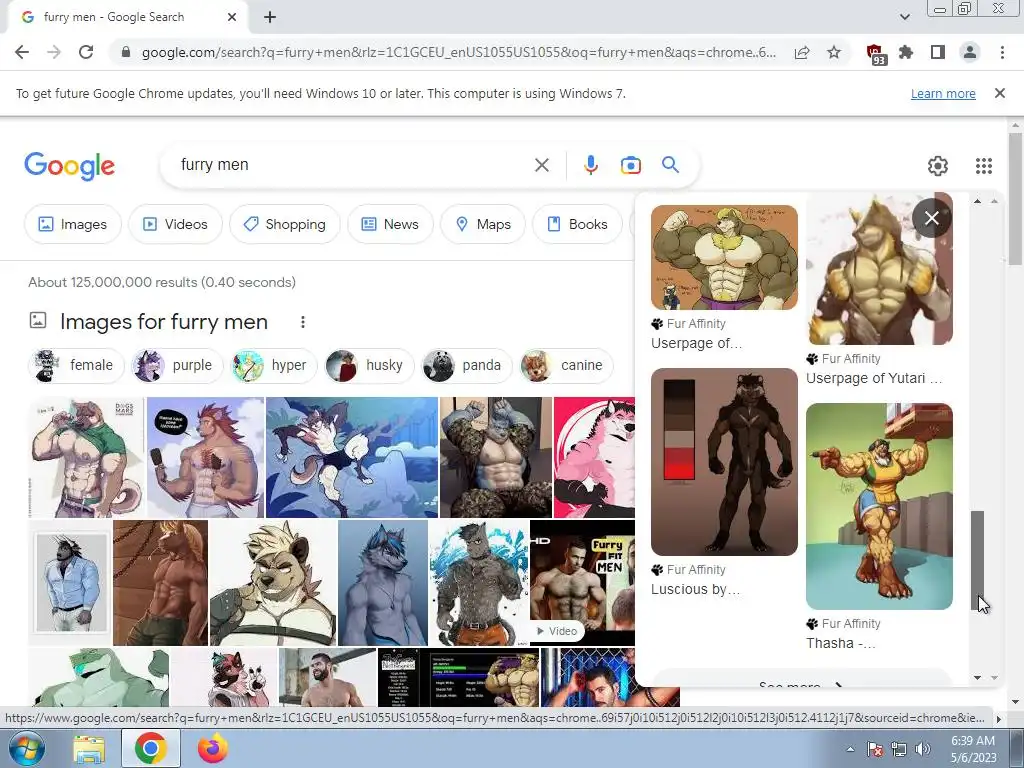This screenshot has width=1024, height=768.
Task: Open the 'Thasha -...' Fur Affinity result
Action: (878, 526)
